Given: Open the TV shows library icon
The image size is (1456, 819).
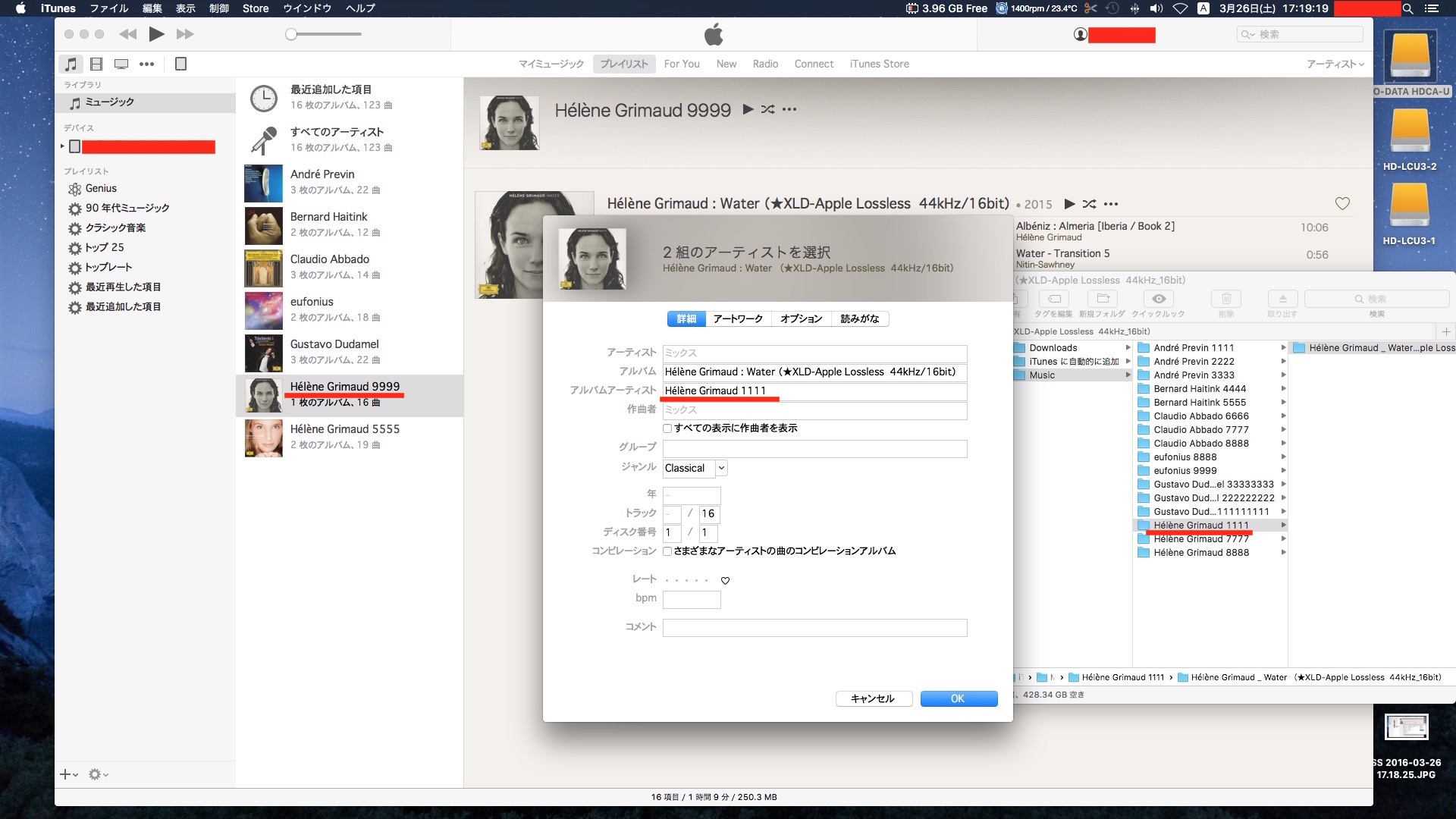Looking at the screenshot, I should pyautogui.click(x=121, y=64).
